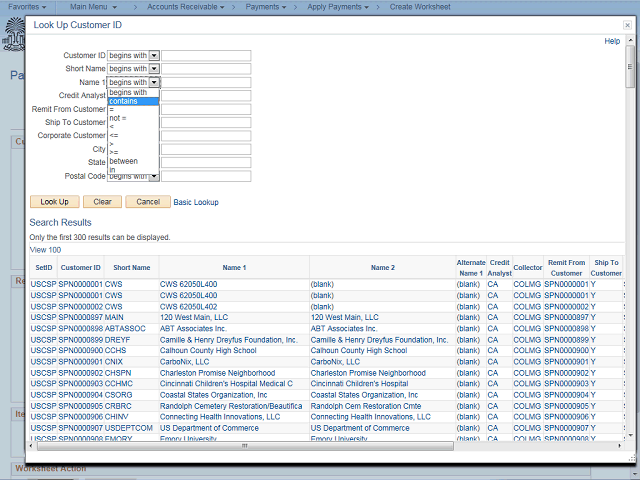Sort by the Name 2 column header
The image size is (640, 480).
[x=383, y=268]
